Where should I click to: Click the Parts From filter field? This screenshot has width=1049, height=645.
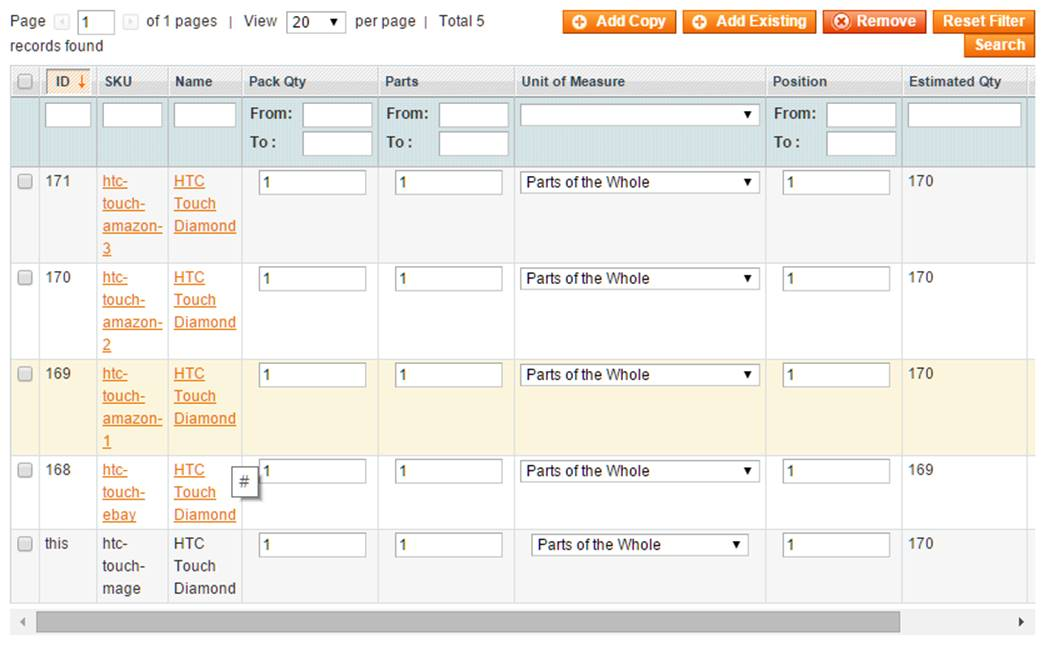pyautogui.click(x=474, y=115)
